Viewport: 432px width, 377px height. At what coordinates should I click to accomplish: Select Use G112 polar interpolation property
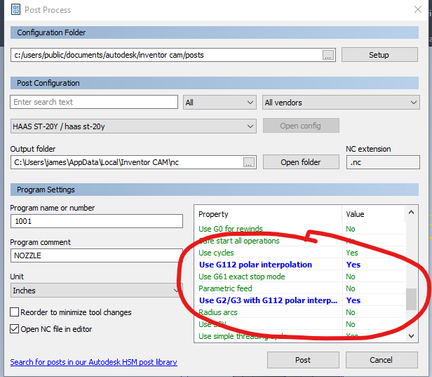[x=255, y=265]
